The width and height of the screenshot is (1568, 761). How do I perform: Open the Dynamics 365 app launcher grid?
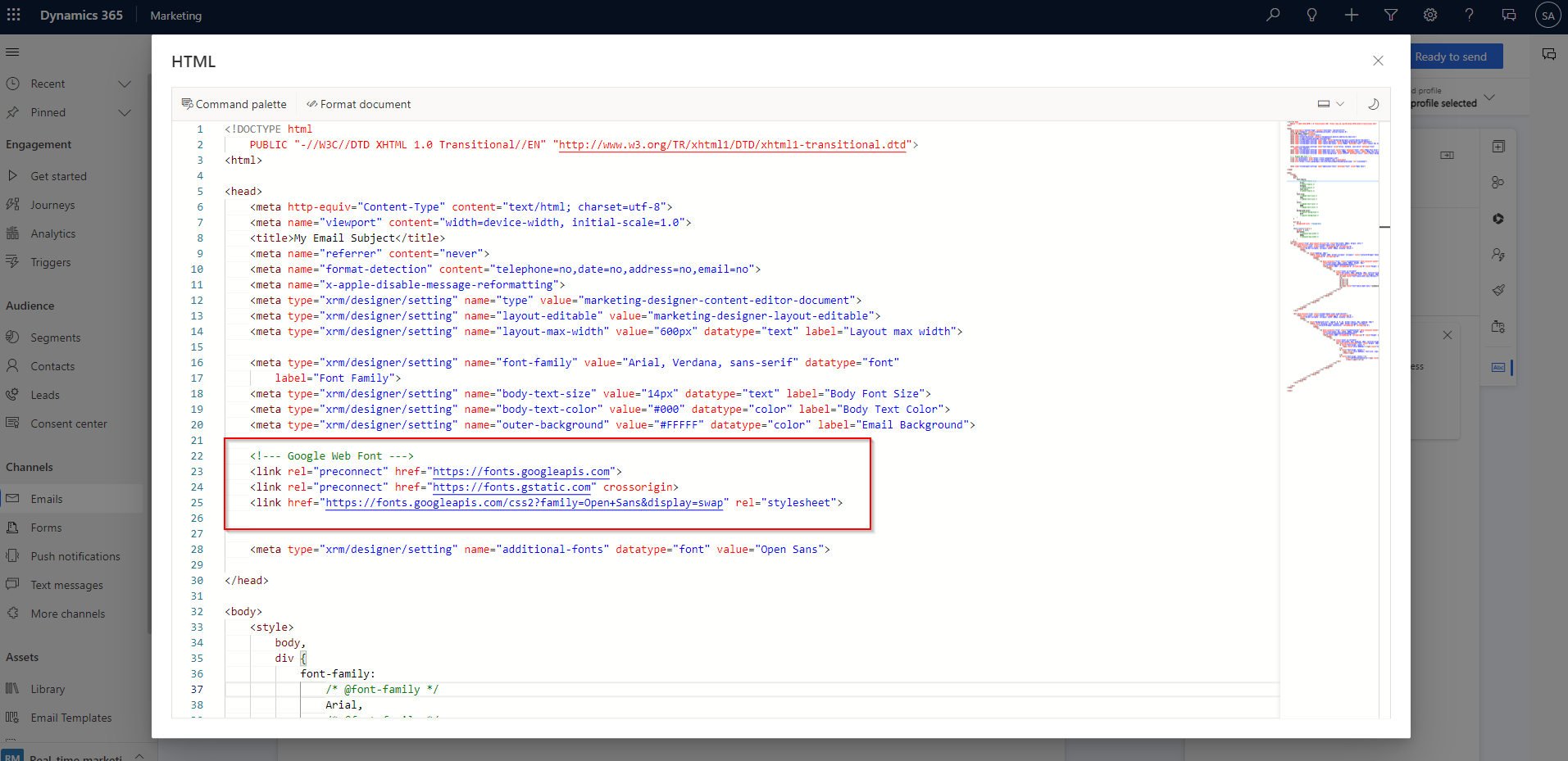[x=14, y=15]
